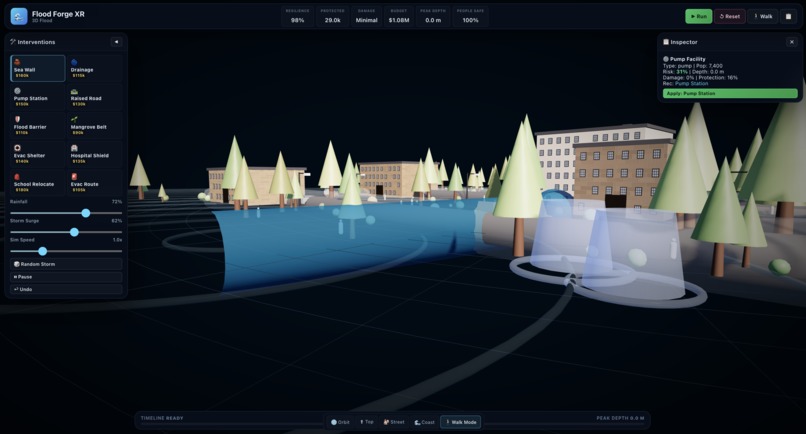Click the Peak Depth 0.0 m top stat
The image size is (806, 434).
click(433, 16)
